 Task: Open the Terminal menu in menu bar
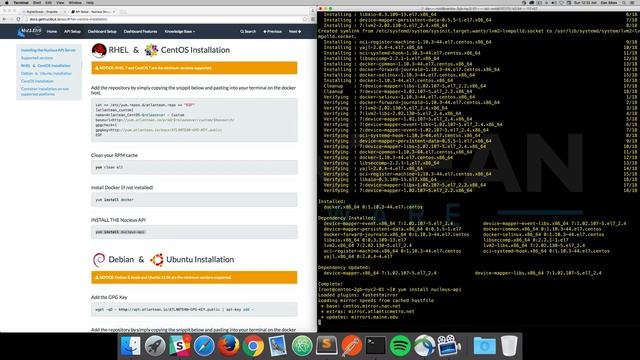pos(21,2)
